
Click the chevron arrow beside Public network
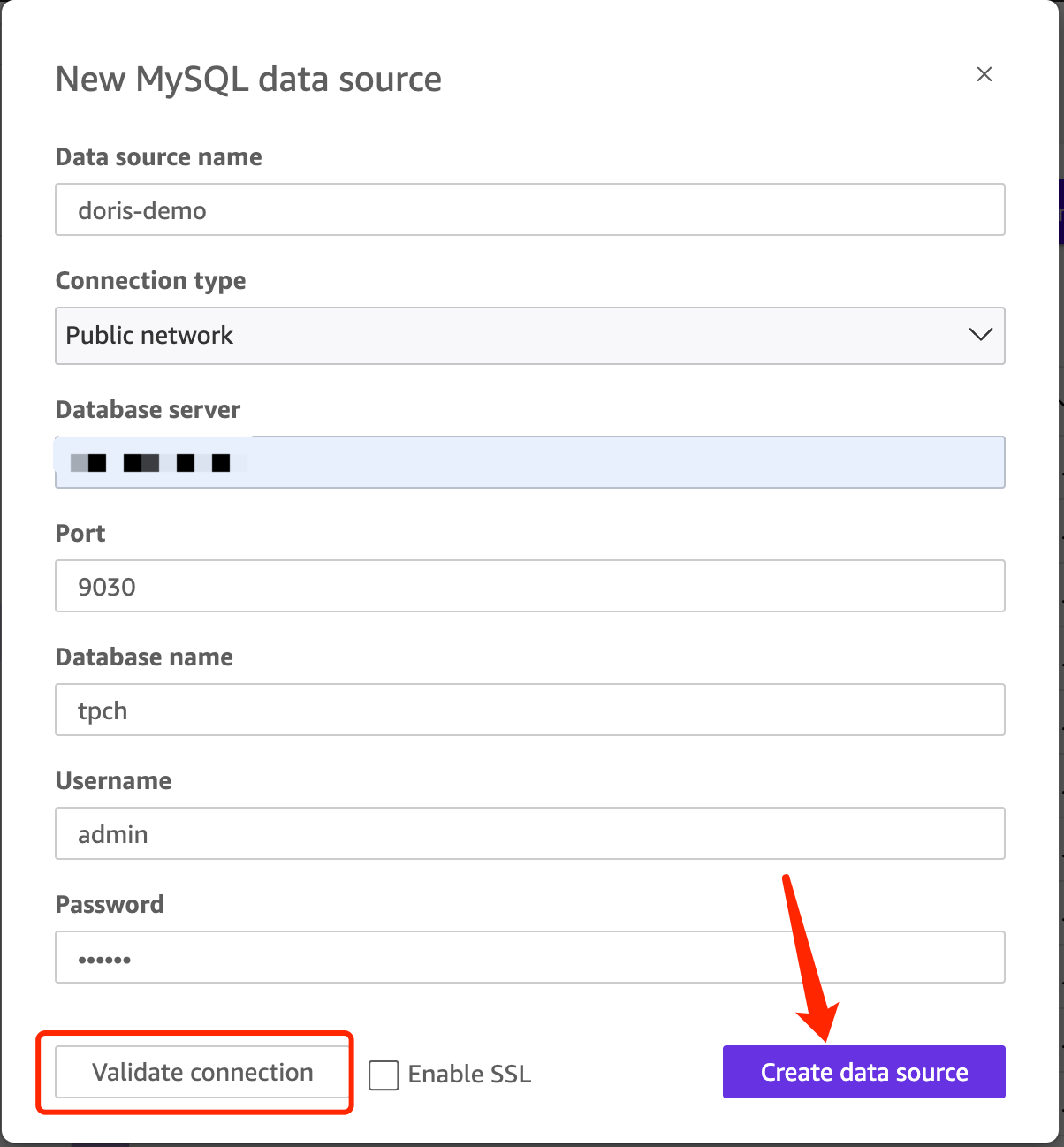(980, 335)
